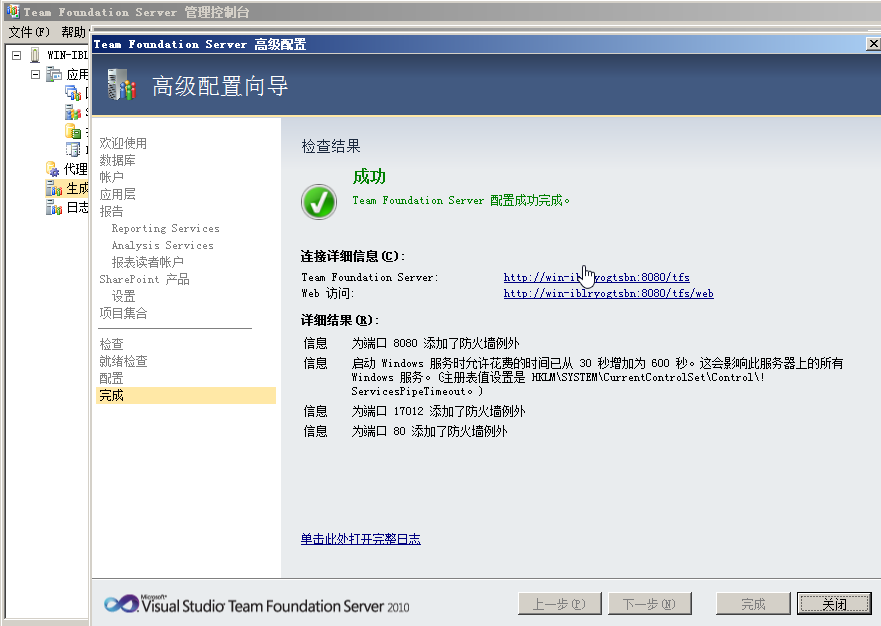Select the second child icon under the 应用 node
Screen dimensions: 881x626
click(72, 112)
